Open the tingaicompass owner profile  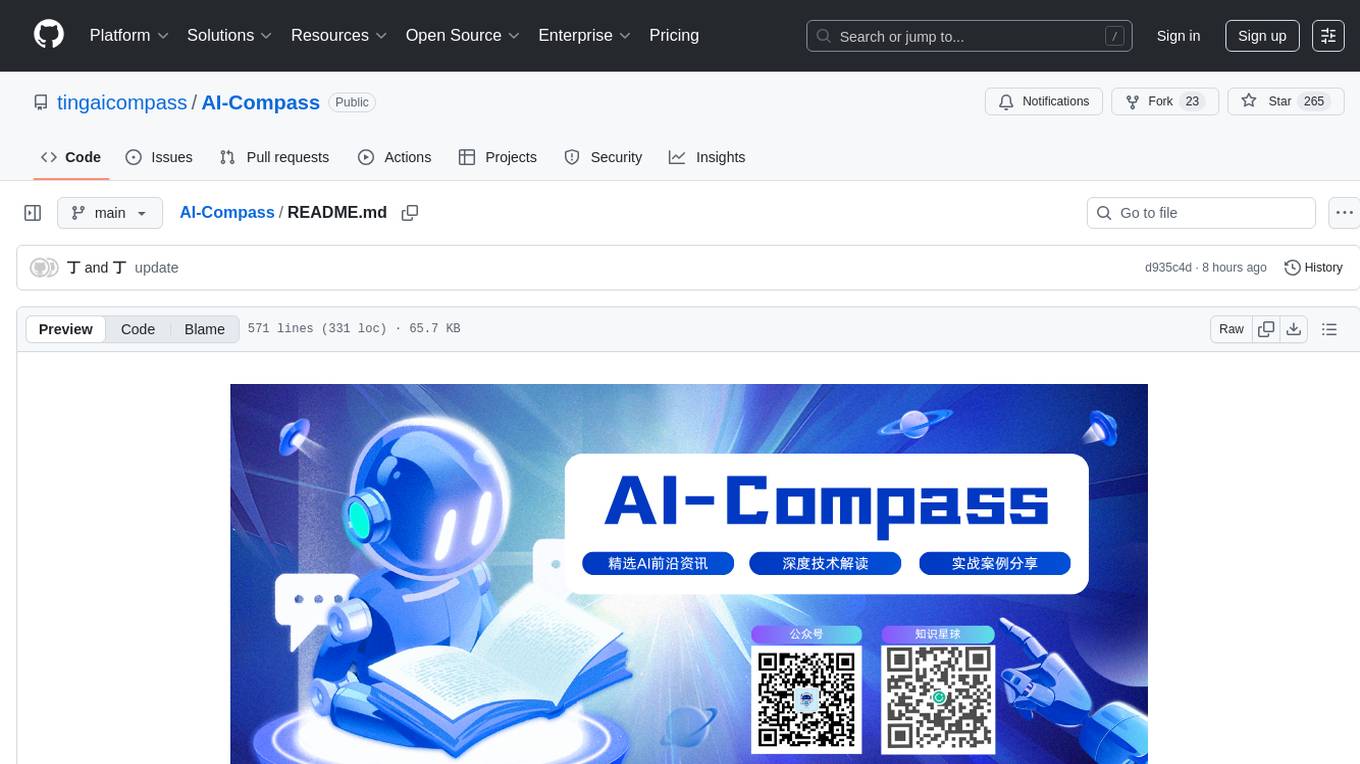122,102
